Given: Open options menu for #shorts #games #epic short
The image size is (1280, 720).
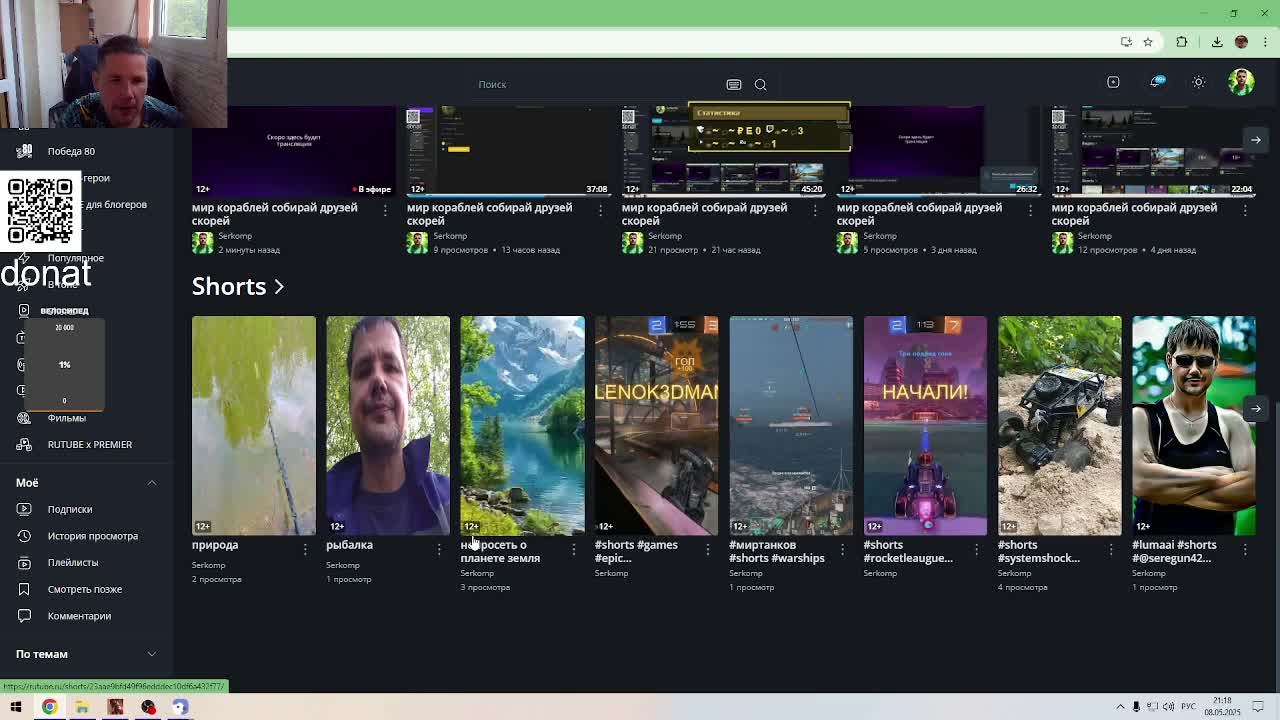Looking at the screenshot, I should tap(708, 549).
